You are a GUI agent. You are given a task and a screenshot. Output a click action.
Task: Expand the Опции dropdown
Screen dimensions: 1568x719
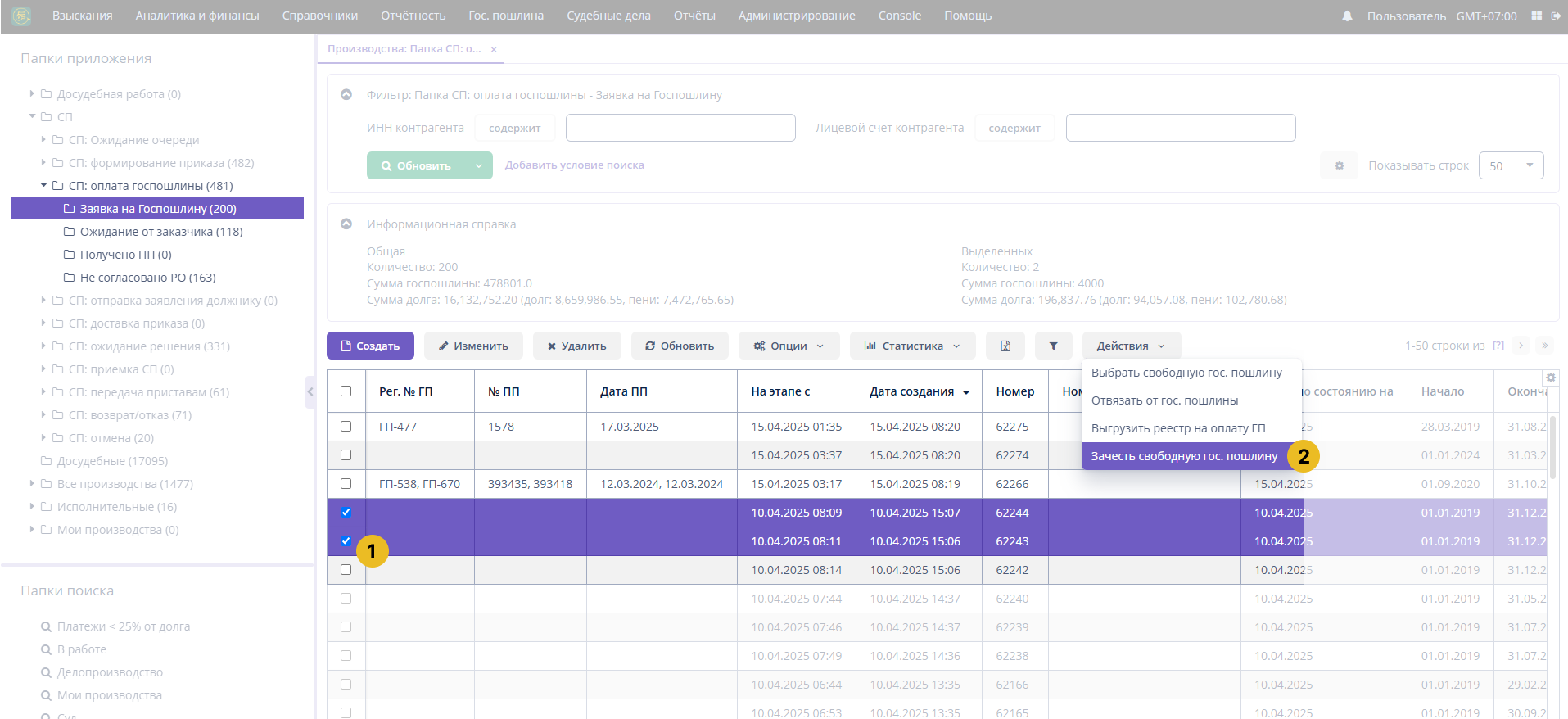(x=788, y=346)
